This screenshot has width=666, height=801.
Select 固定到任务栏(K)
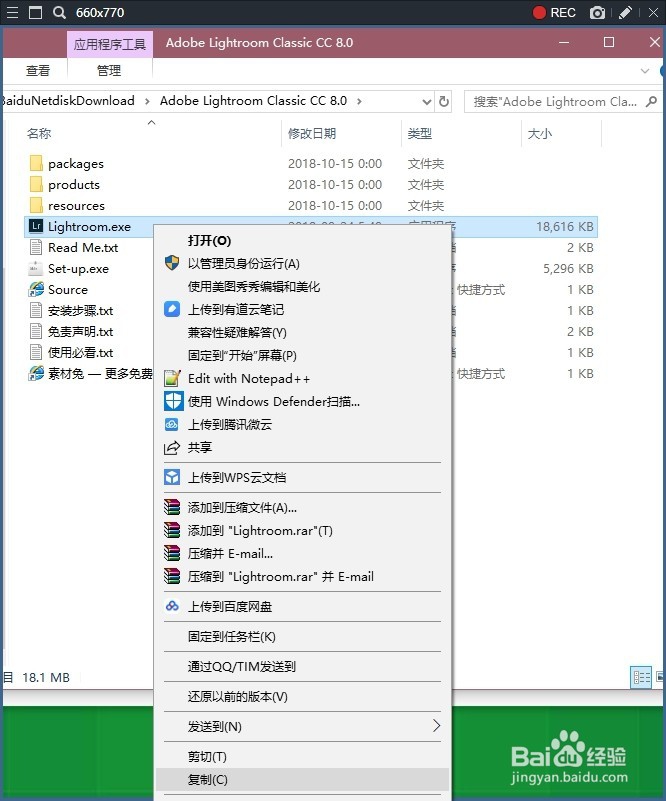(x=301, y=637)
